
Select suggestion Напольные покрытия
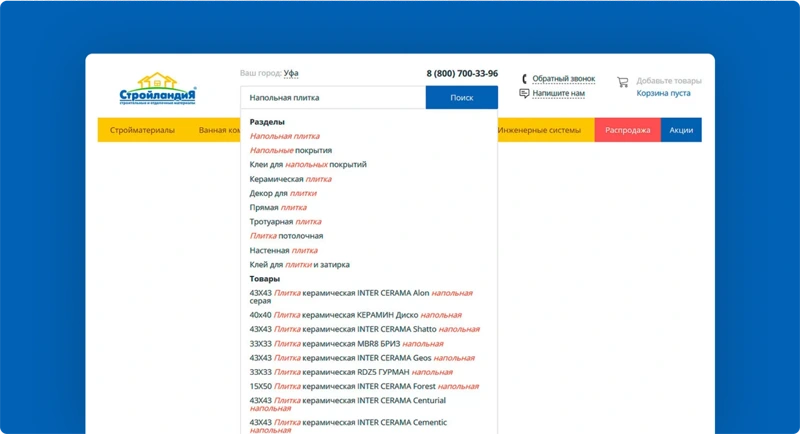click(291, 150)
